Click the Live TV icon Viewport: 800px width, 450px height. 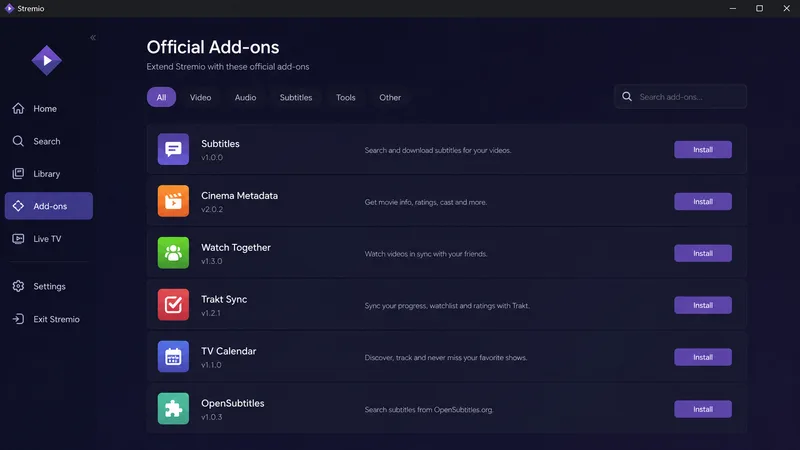pos(18,238)
